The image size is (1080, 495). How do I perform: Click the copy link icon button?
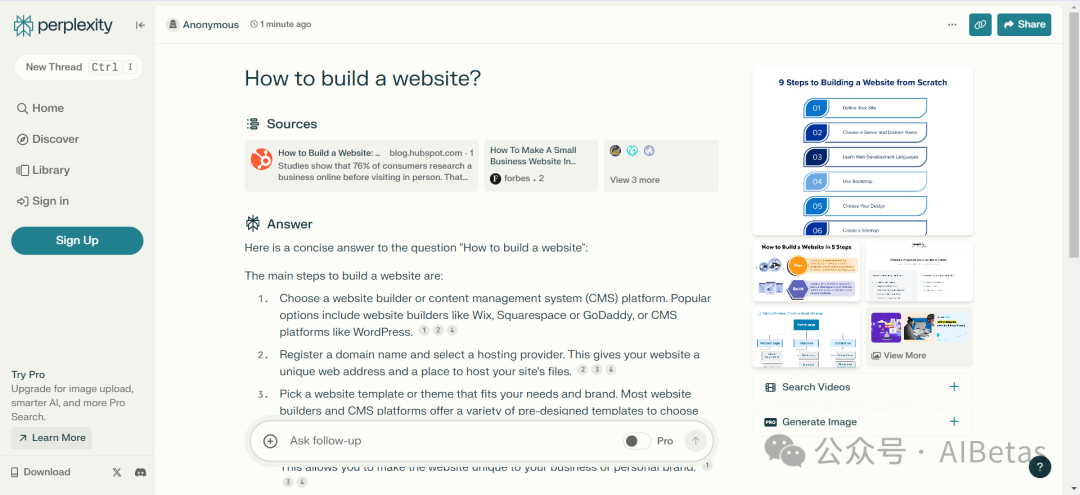[x=980, y=25]
